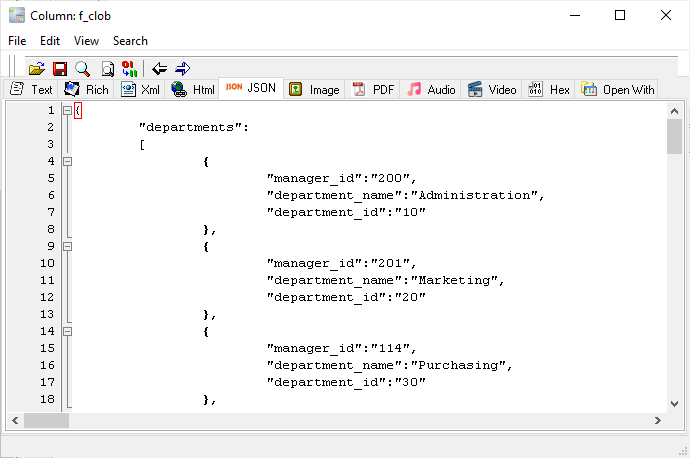This screenshot has height=458, width=690.
Task: Click the "department_id":"20" line
Action: click(346, 297)
